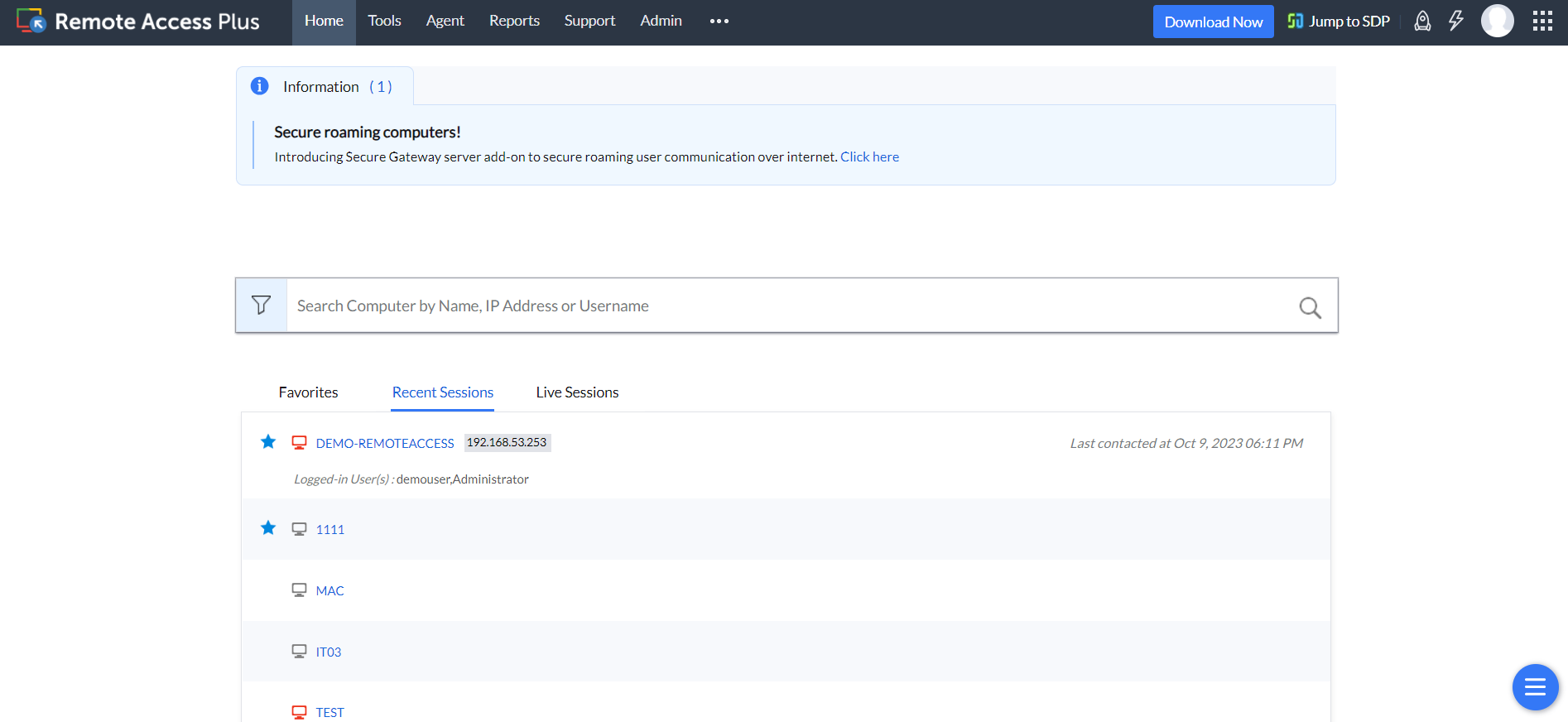Screen dimensions: 1568x722
Task: Click the Download Now button
Action: point(1214,22)
